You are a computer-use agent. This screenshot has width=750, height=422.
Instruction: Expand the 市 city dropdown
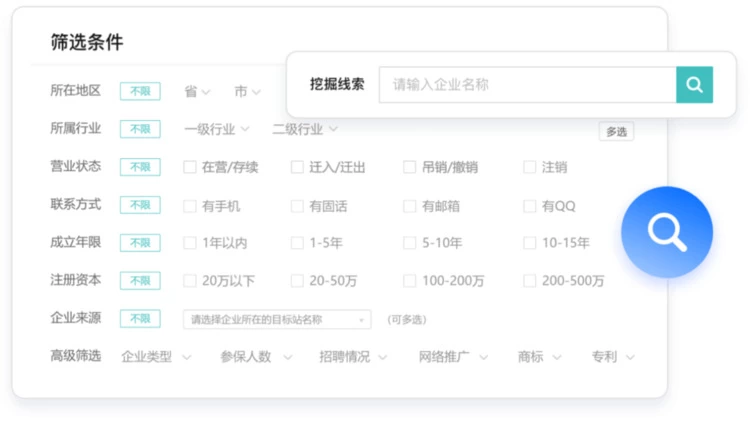click(x=247, y=92)
